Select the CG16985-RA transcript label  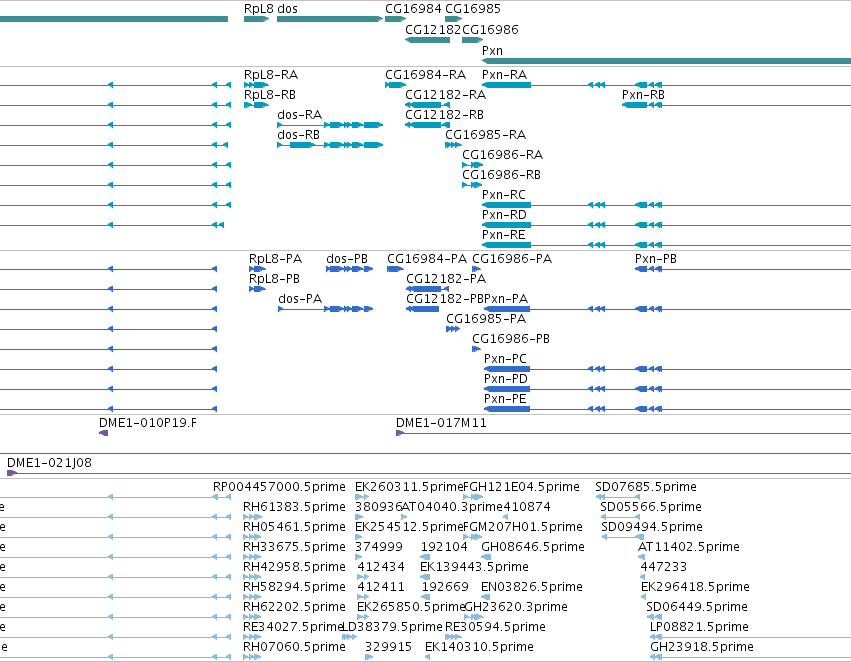pyautogui.click(x=486, y=135)
